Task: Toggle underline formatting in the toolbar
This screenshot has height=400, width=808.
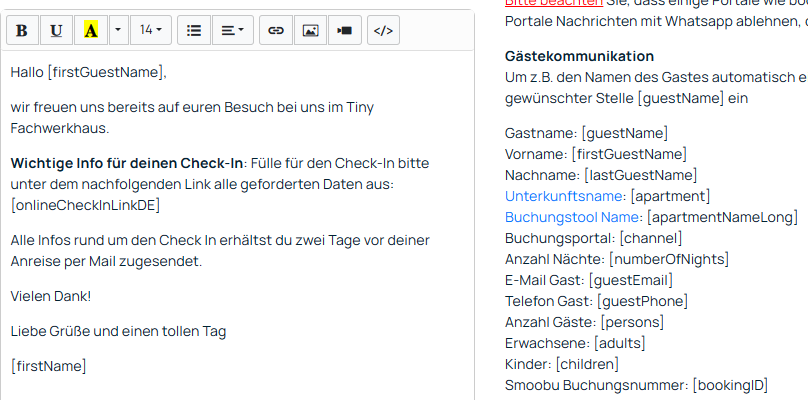Action: [x=56, y=30]
